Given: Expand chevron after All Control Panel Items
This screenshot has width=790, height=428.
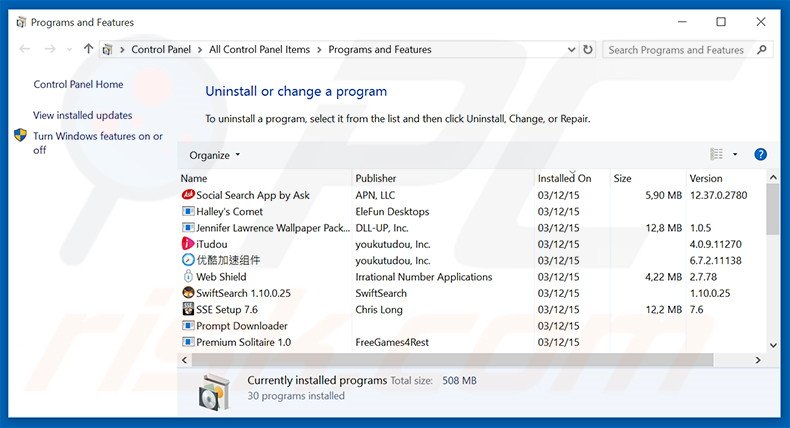Looking at the screenshot, I should click(x=319, y=49).
